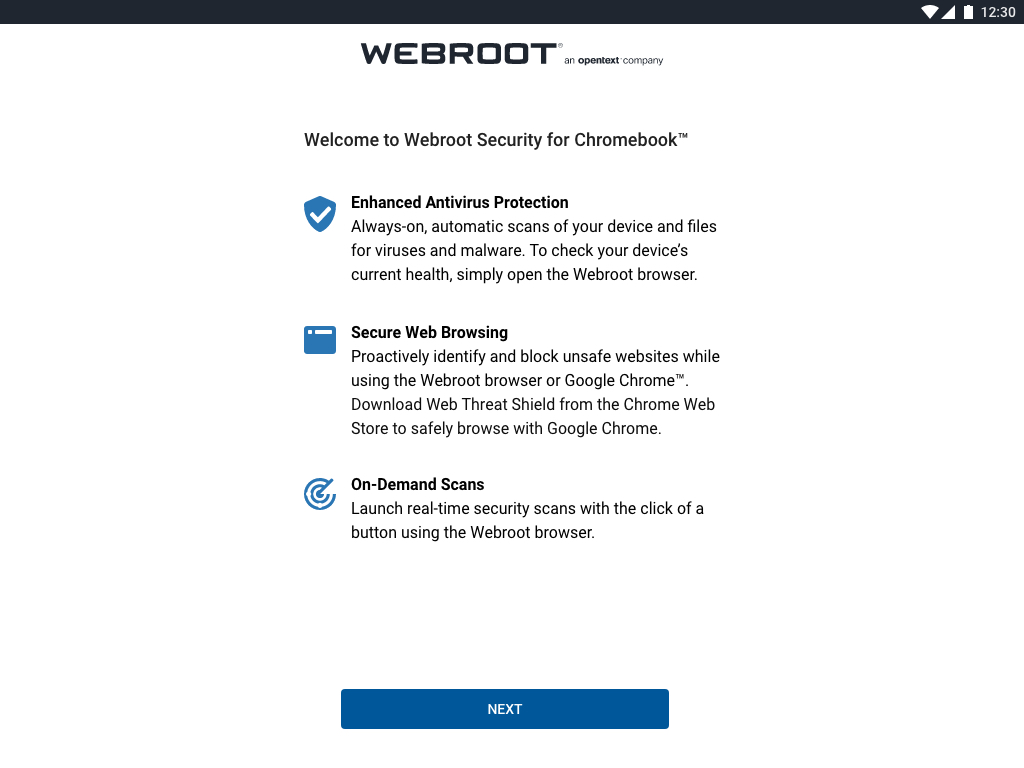Click the Secure Web Browsing window icon

320,340
